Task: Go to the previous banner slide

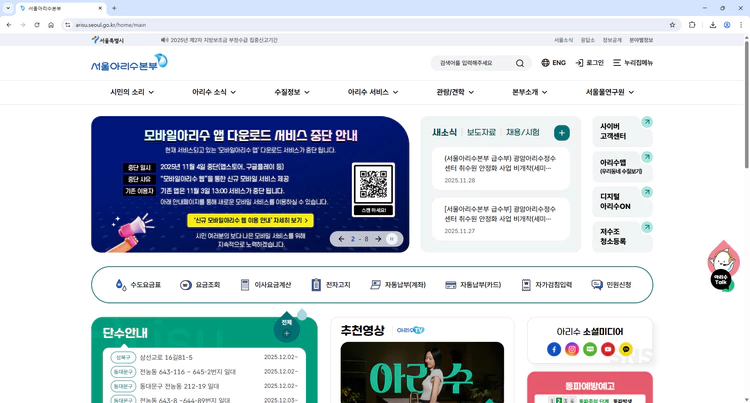Action: click(341, 239)
